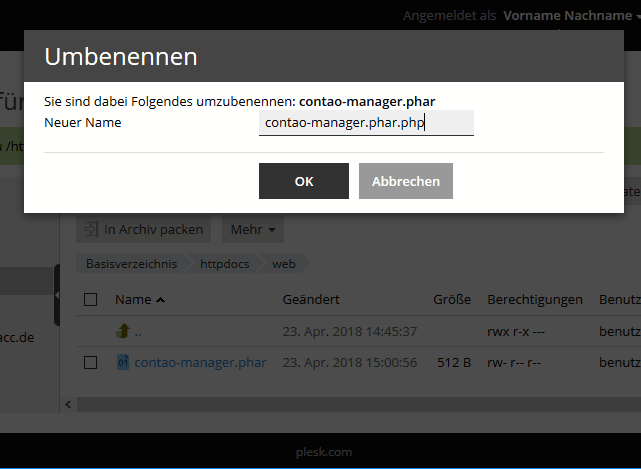Click date 23. Apr. 2018 14:45:37
The width and height of the screenshot is (641, 469).
350,331
